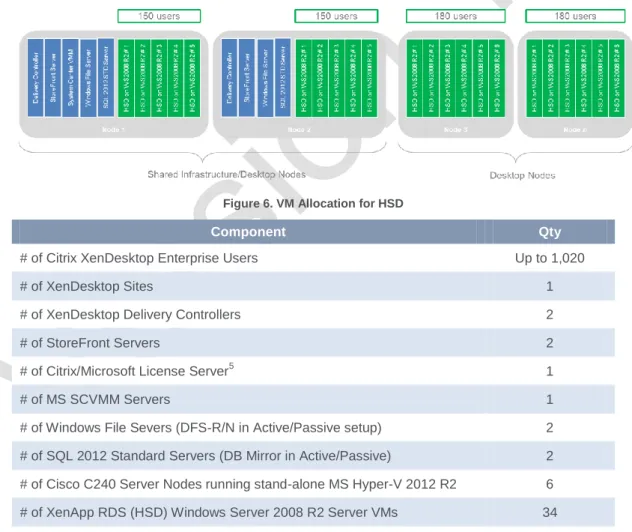Select the Delivery Controller block in Node 1
The width and height of the screenshot is (632, 532).
pos(35,78)
